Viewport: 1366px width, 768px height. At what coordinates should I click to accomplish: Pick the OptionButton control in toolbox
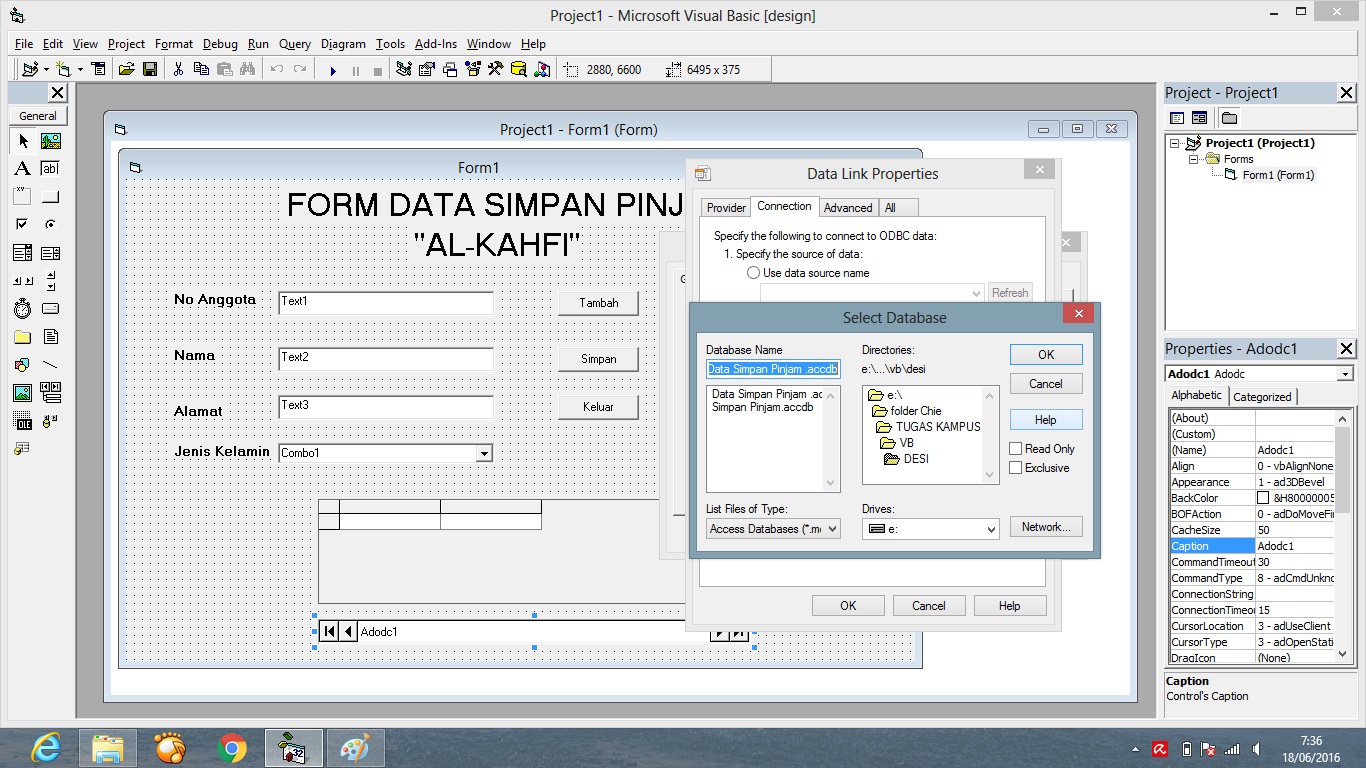(x=50, y=225)
